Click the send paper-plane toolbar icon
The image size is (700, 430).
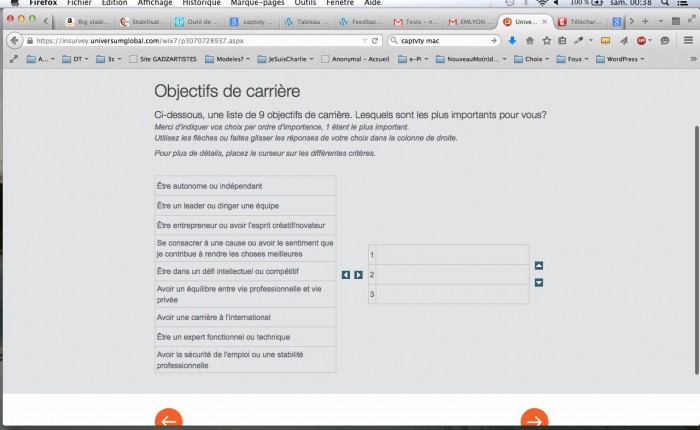click(x=624, y=41)
